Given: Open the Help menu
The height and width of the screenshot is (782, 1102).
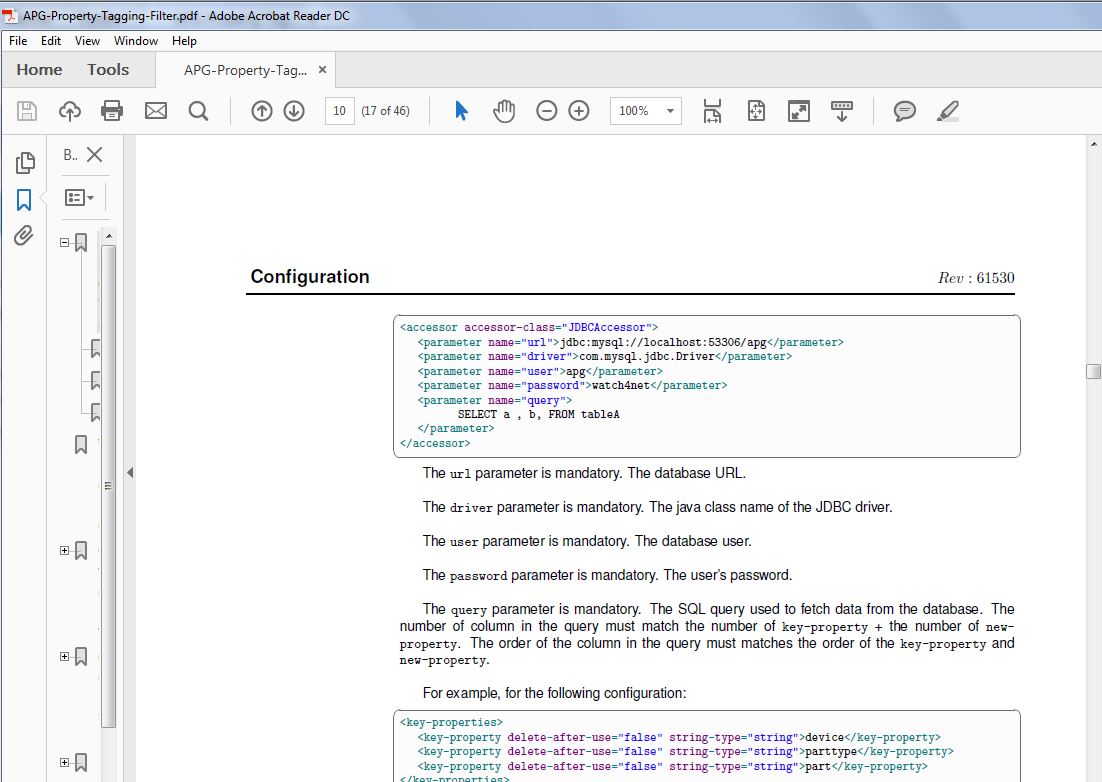Looking at the screenshot, I should tap(184, 41).
